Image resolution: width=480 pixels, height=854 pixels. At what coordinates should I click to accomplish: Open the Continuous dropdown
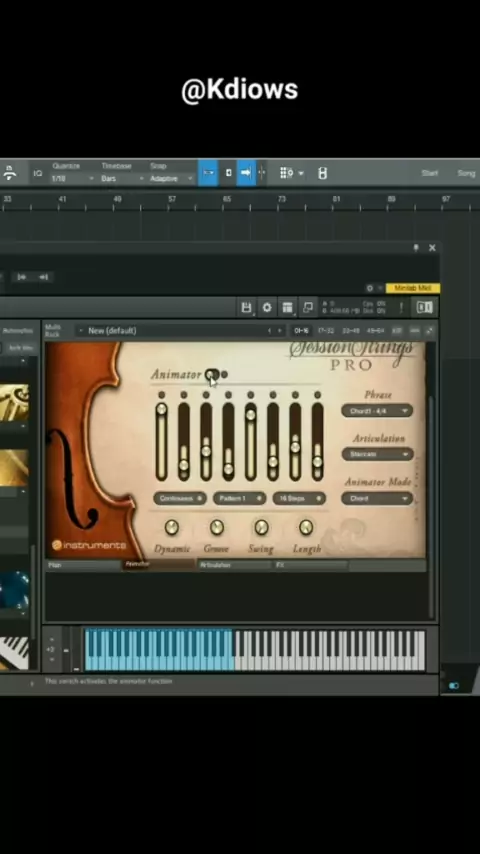(x=180, y=498)
